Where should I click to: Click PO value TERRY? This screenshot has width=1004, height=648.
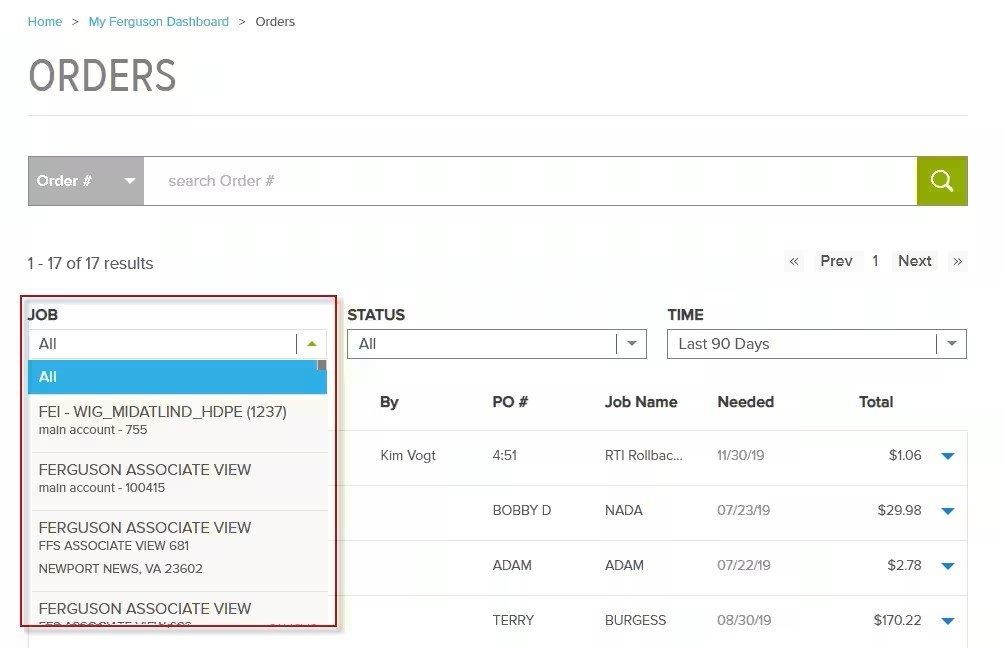[513, 620]
